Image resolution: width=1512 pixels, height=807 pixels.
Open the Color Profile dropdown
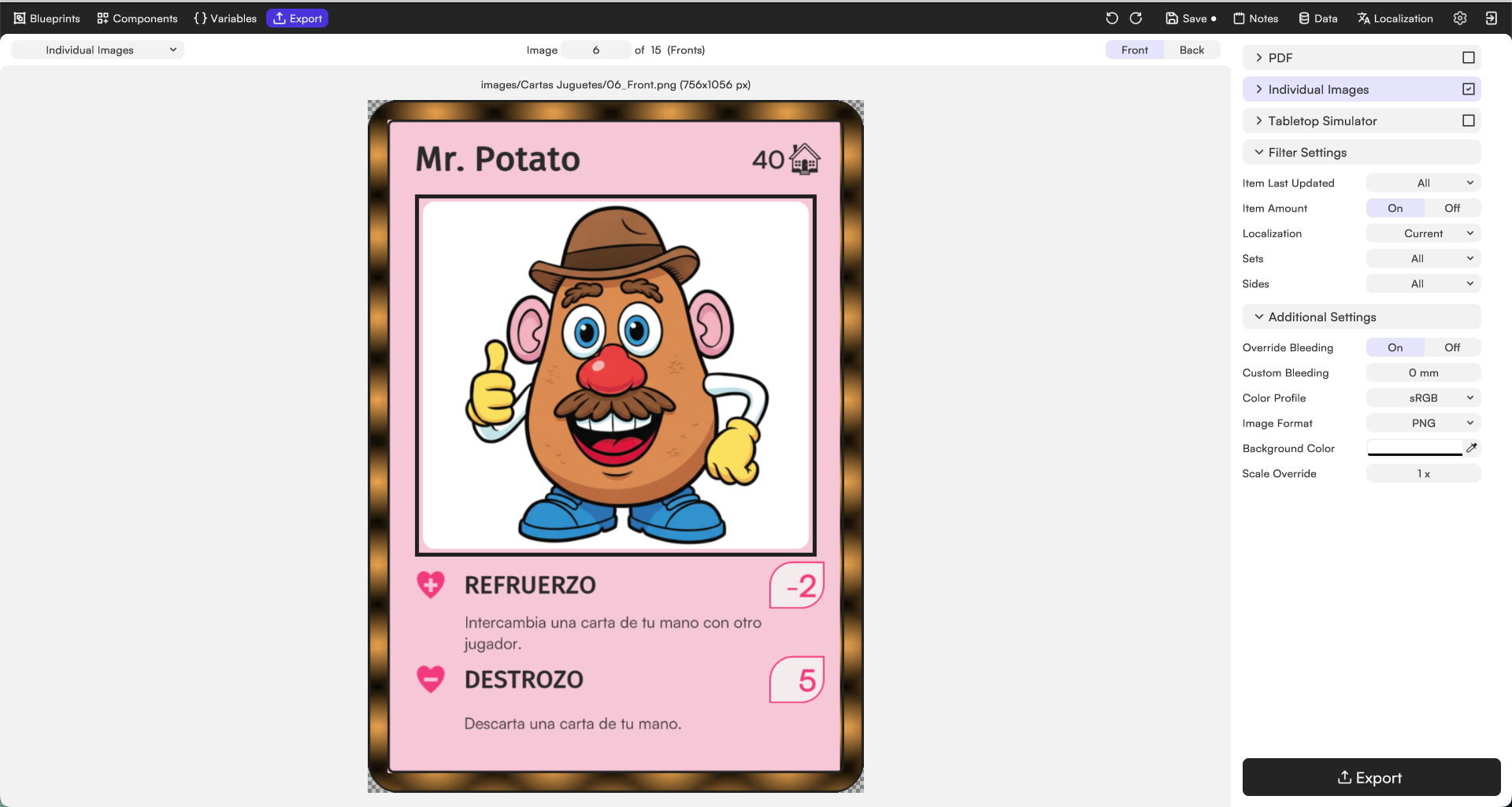(x=1424, y=398)
